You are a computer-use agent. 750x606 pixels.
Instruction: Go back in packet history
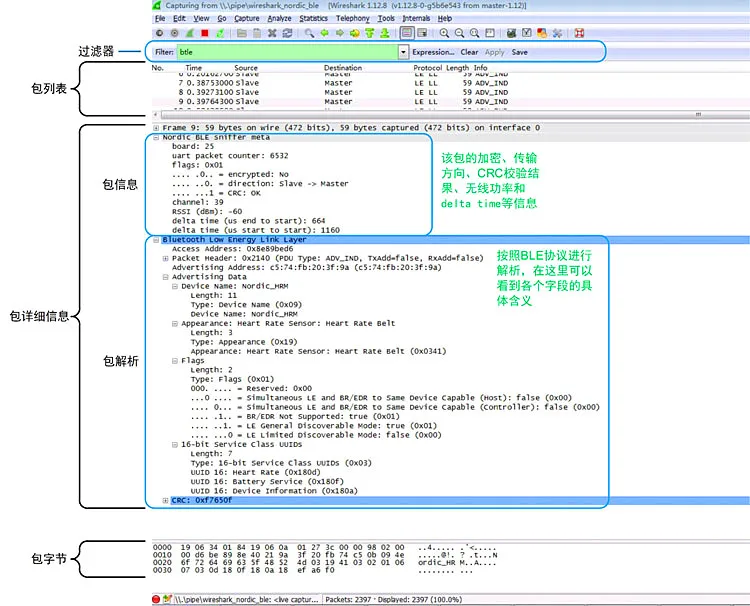point(324,33)
